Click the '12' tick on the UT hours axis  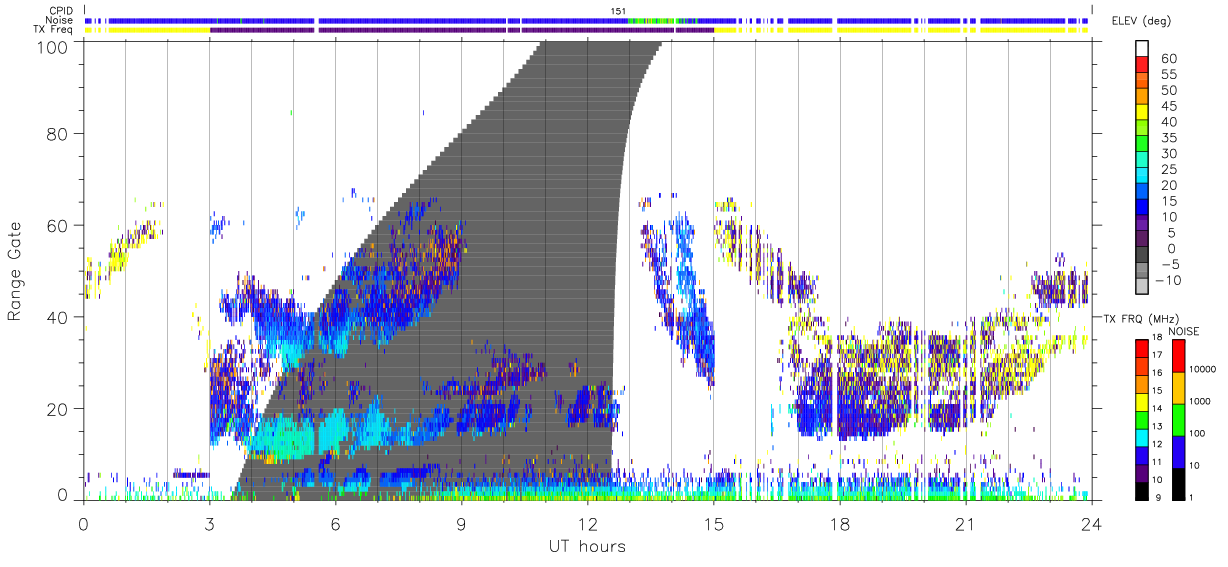pyautogui.click(x=587, y=524)
